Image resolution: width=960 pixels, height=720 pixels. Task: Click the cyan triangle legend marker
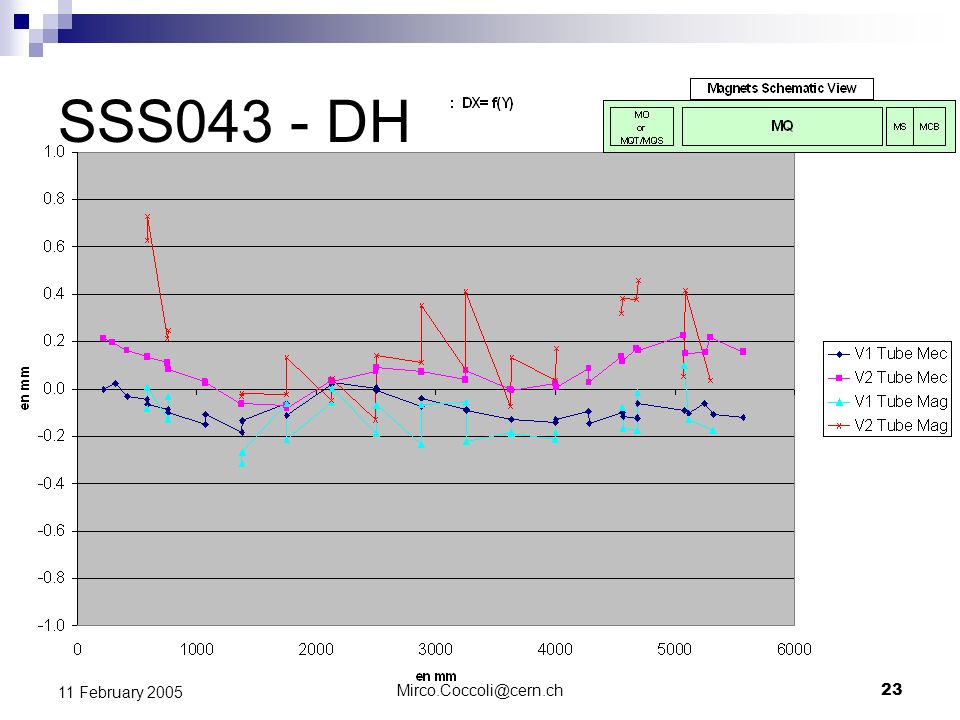[839, 402]
